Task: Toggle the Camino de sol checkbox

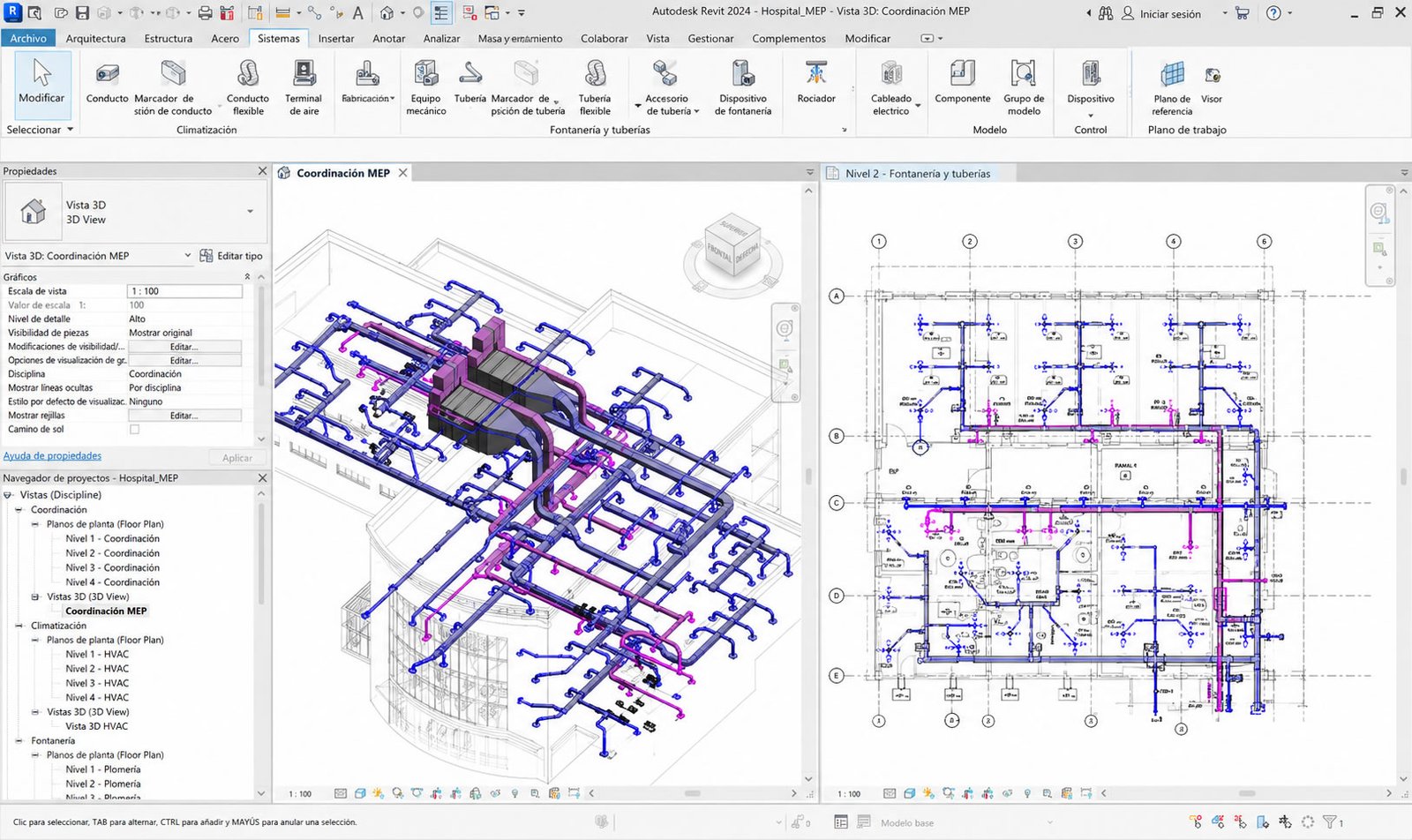Action: coord(135,430)
